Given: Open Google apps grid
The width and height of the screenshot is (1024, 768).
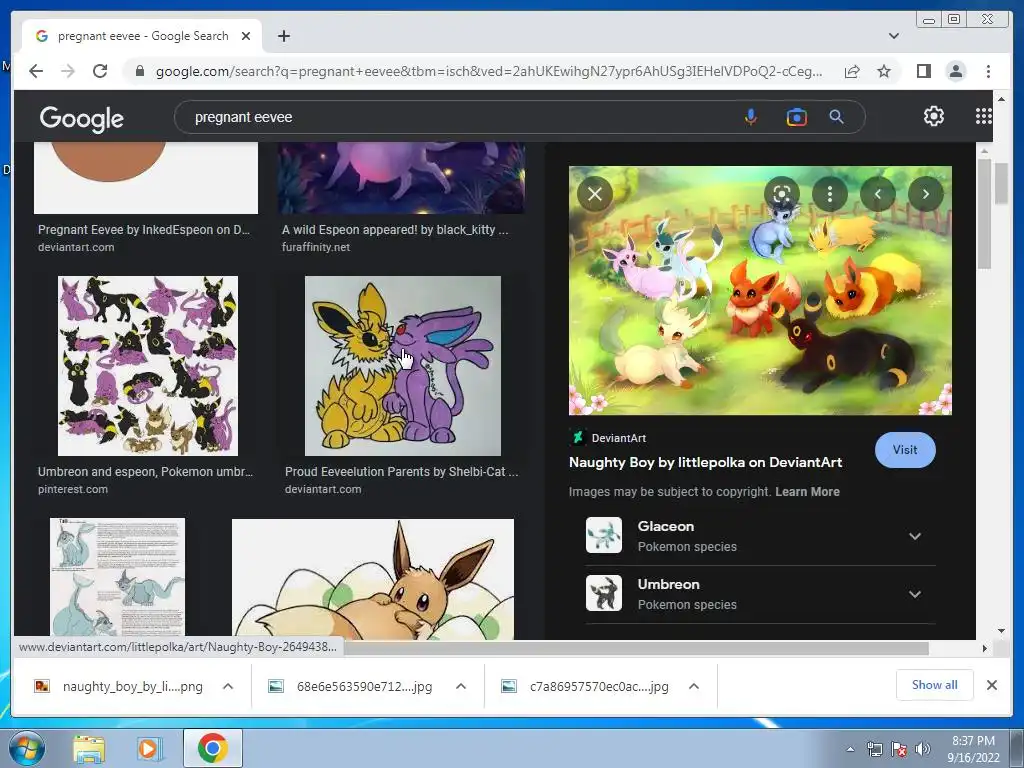Looking at the screenshot, I should pos(984,116).
